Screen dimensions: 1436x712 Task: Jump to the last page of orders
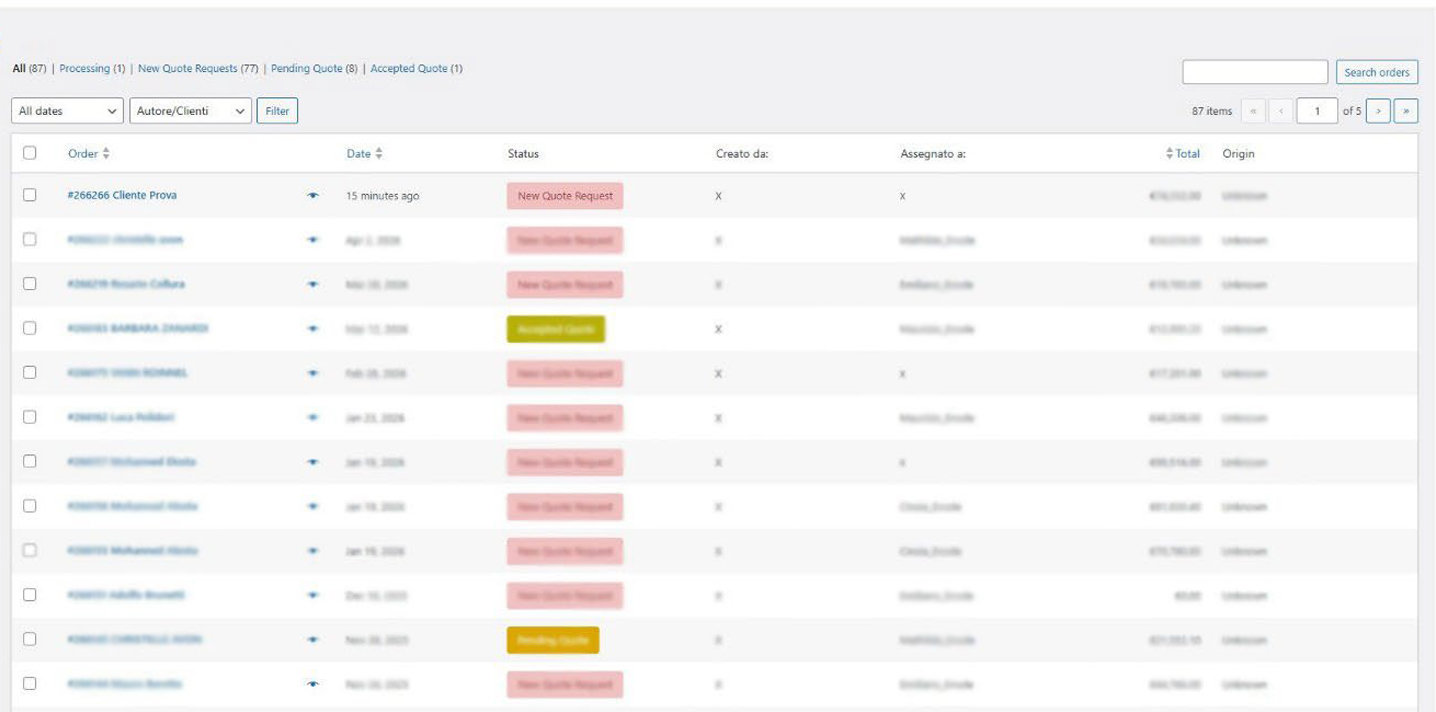[x=1406, y=111]
